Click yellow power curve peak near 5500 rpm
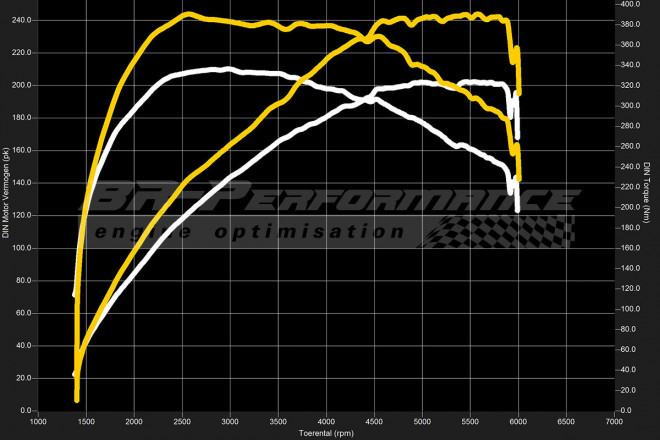 (x=470, y=15)
